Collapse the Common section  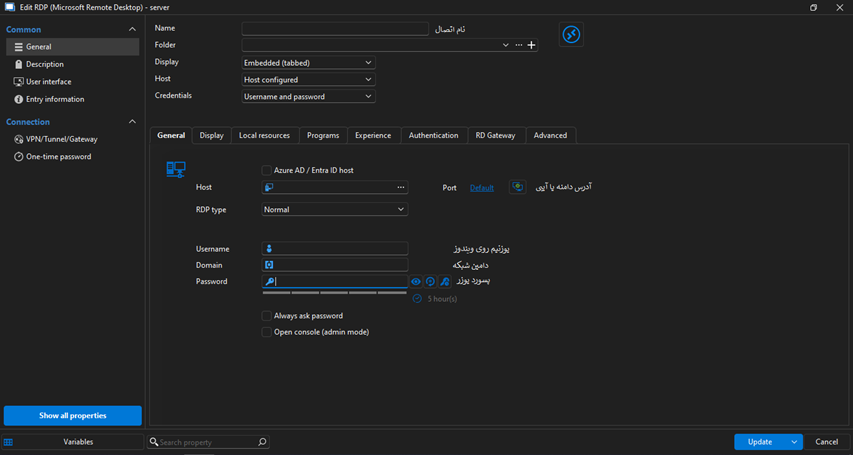pyautogui.click(x=132, y=29)
